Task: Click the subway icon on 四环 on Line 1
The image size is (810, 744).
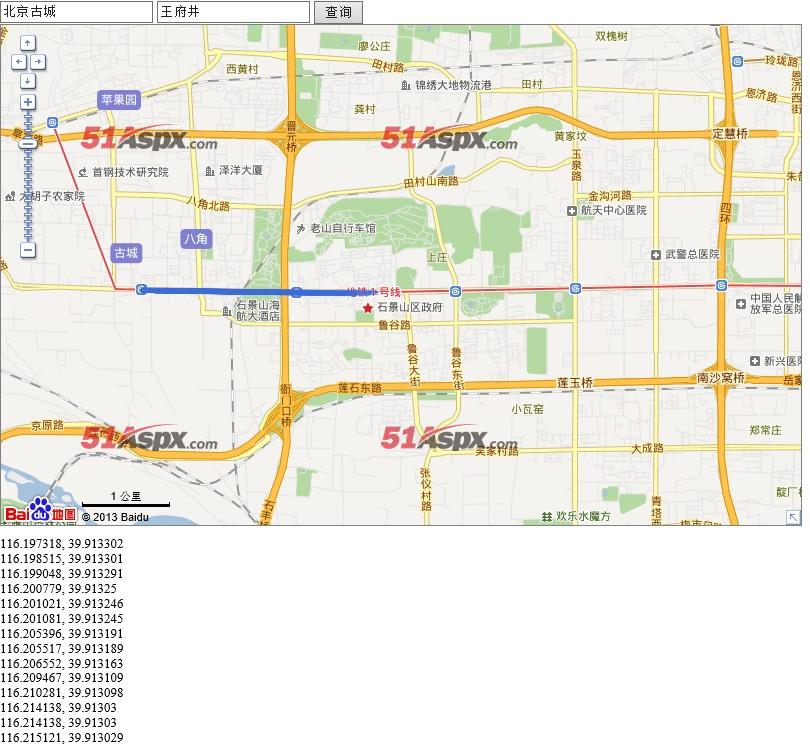Action: (x=722, y=285)
